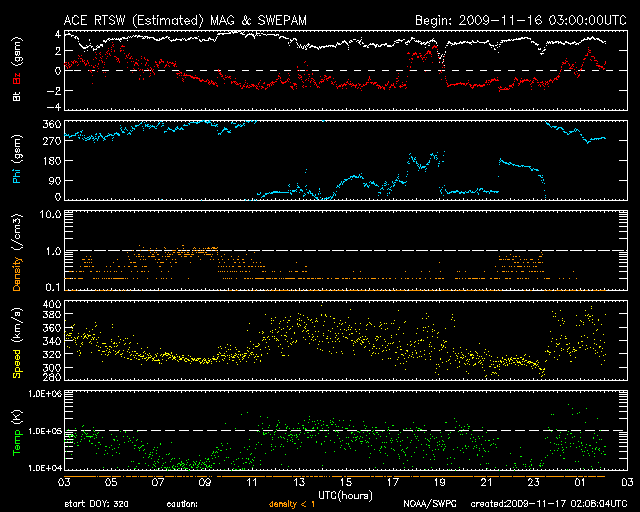Viewport: 640px width, 512px height.
Task: Click the red Bz axis label
Action: pyautogui.click(x=16, y=79)
